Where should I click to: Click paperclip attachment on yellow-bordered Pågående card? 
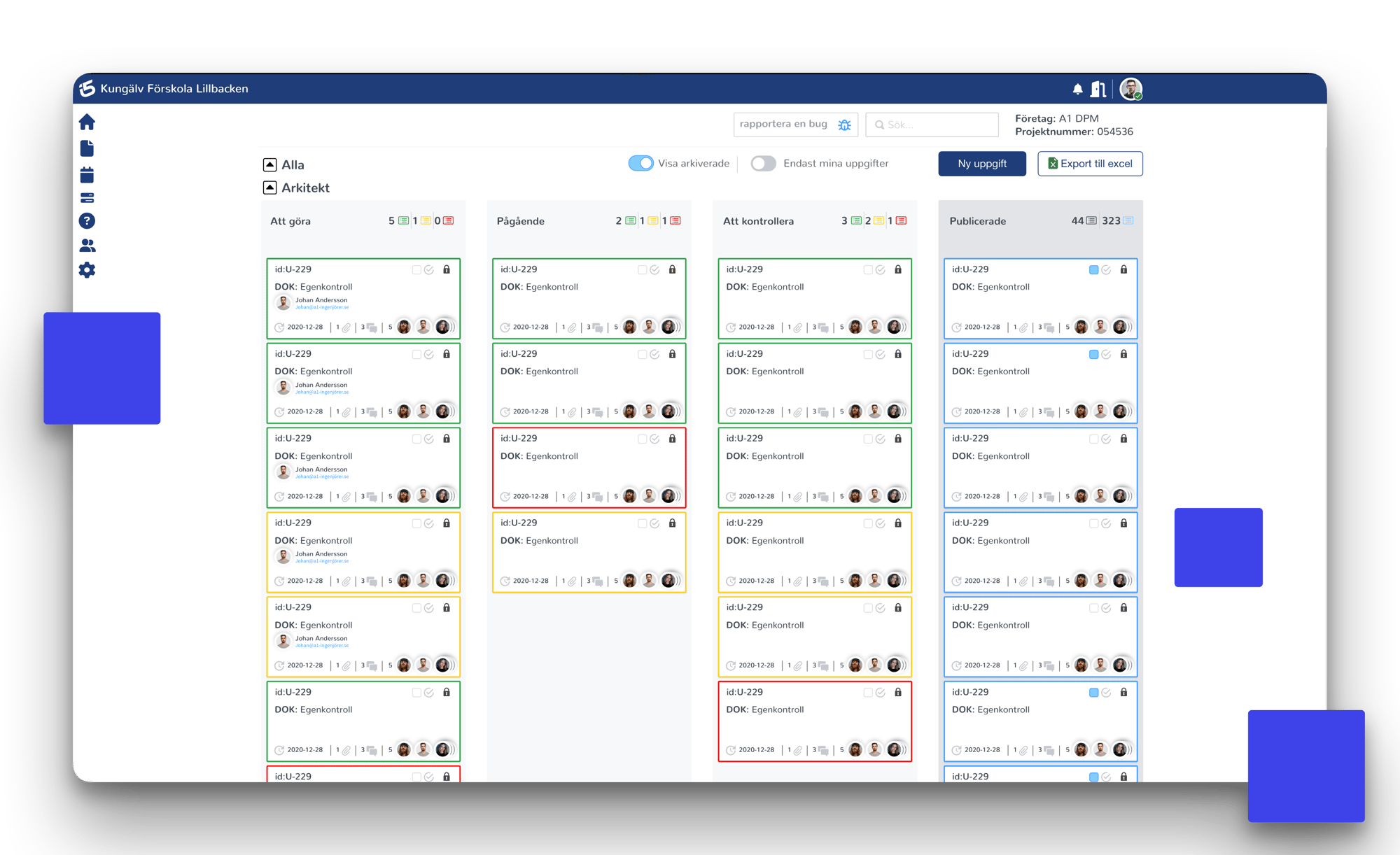pyautogui.click(x=572, y=581)
